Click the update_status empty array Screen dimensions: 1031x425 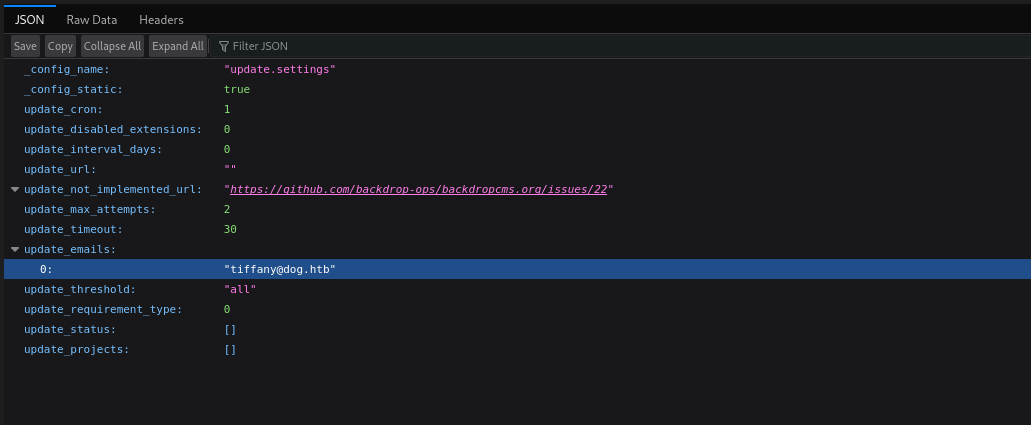pyautogui.click(x=230, y=330)
